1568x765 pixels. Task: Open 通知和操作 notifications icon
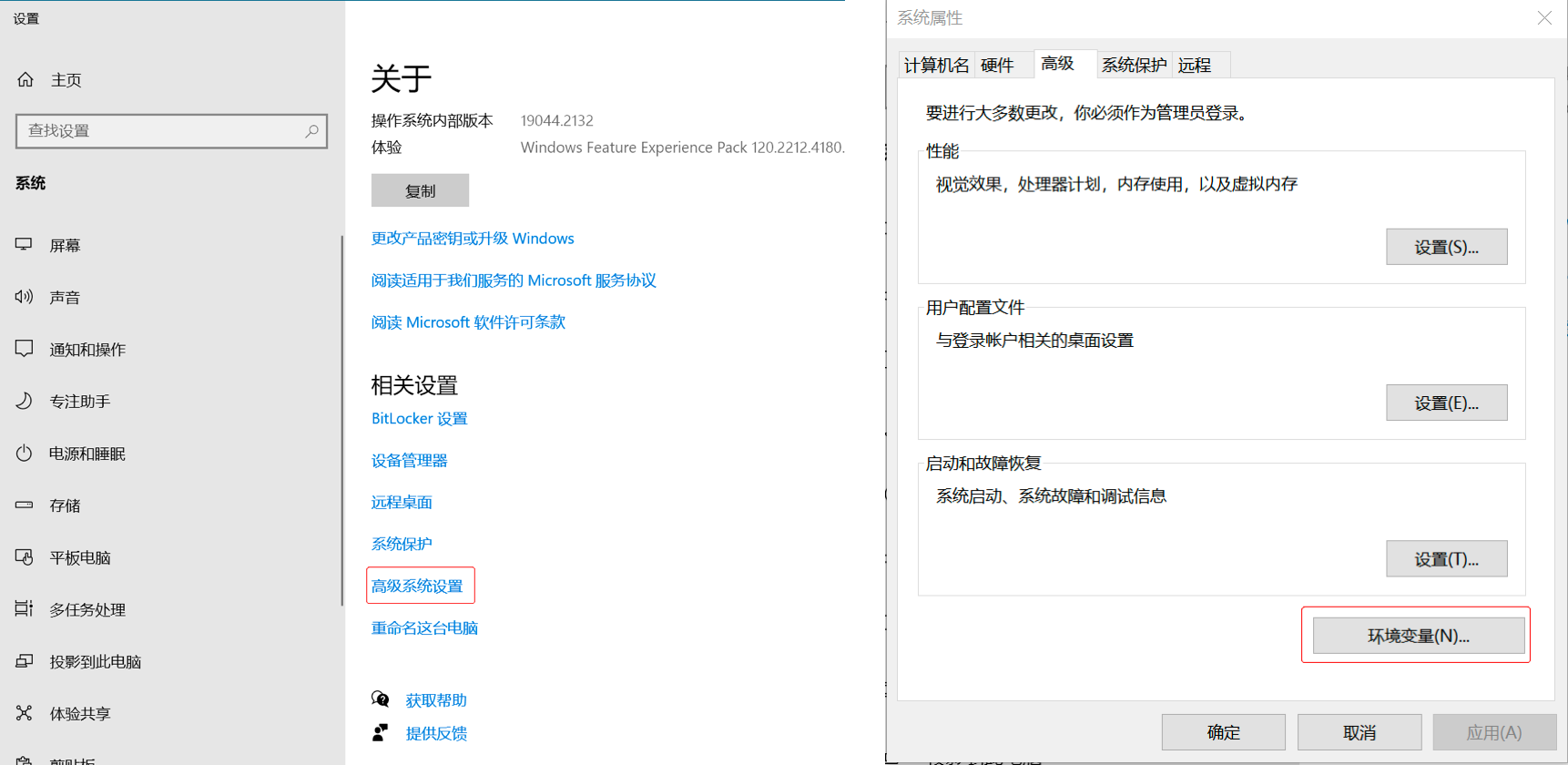point(25,349)
